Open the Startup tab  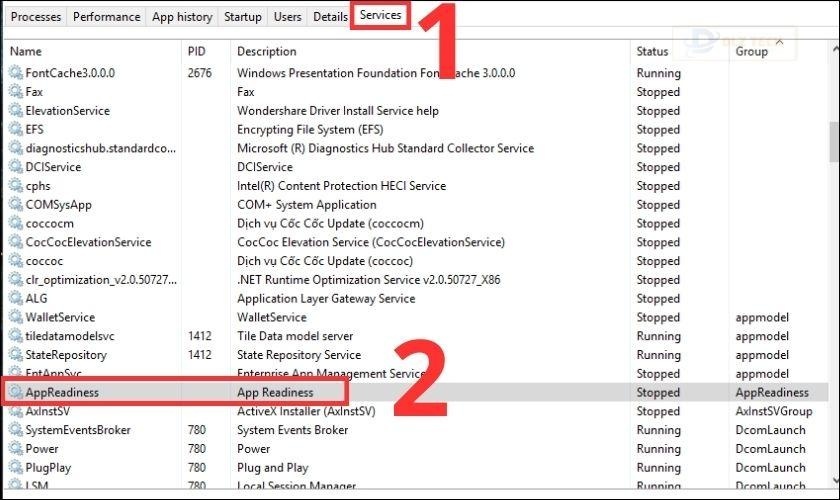point(243,17)
